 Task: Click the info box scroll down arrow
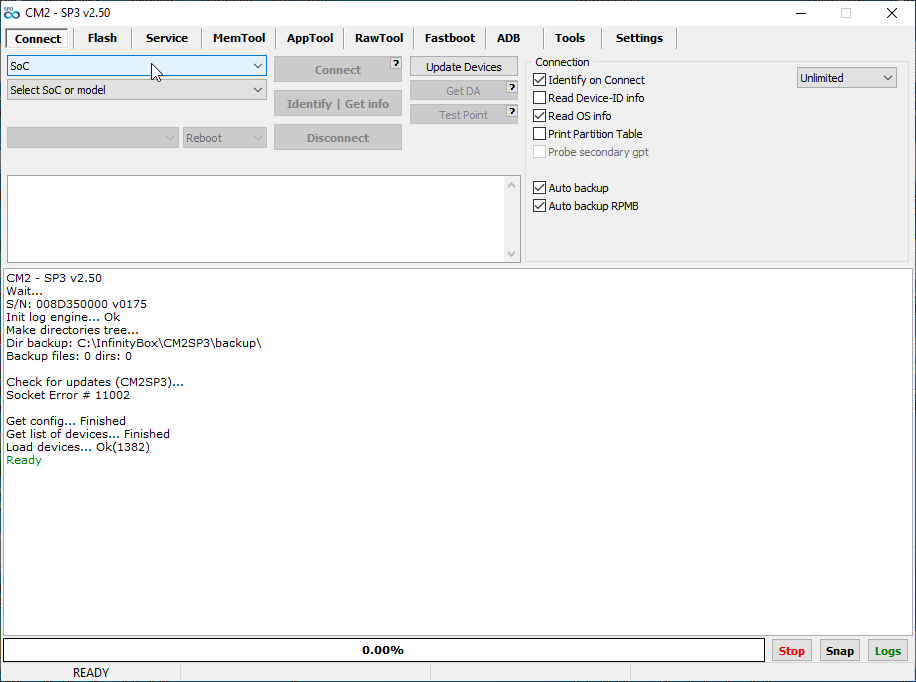point(512,254)
